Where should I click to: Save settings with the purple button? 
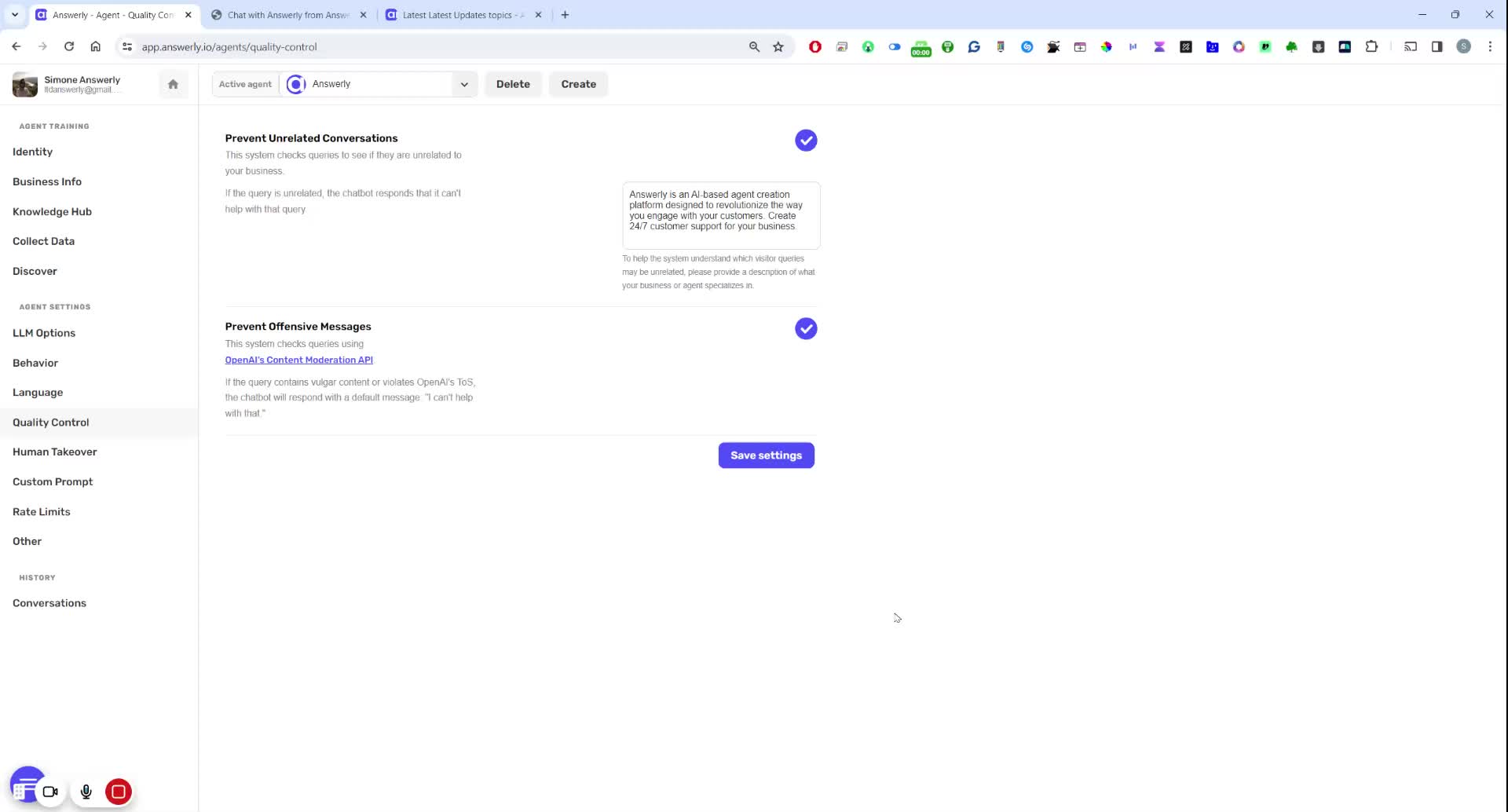click(x=766, y=455)
